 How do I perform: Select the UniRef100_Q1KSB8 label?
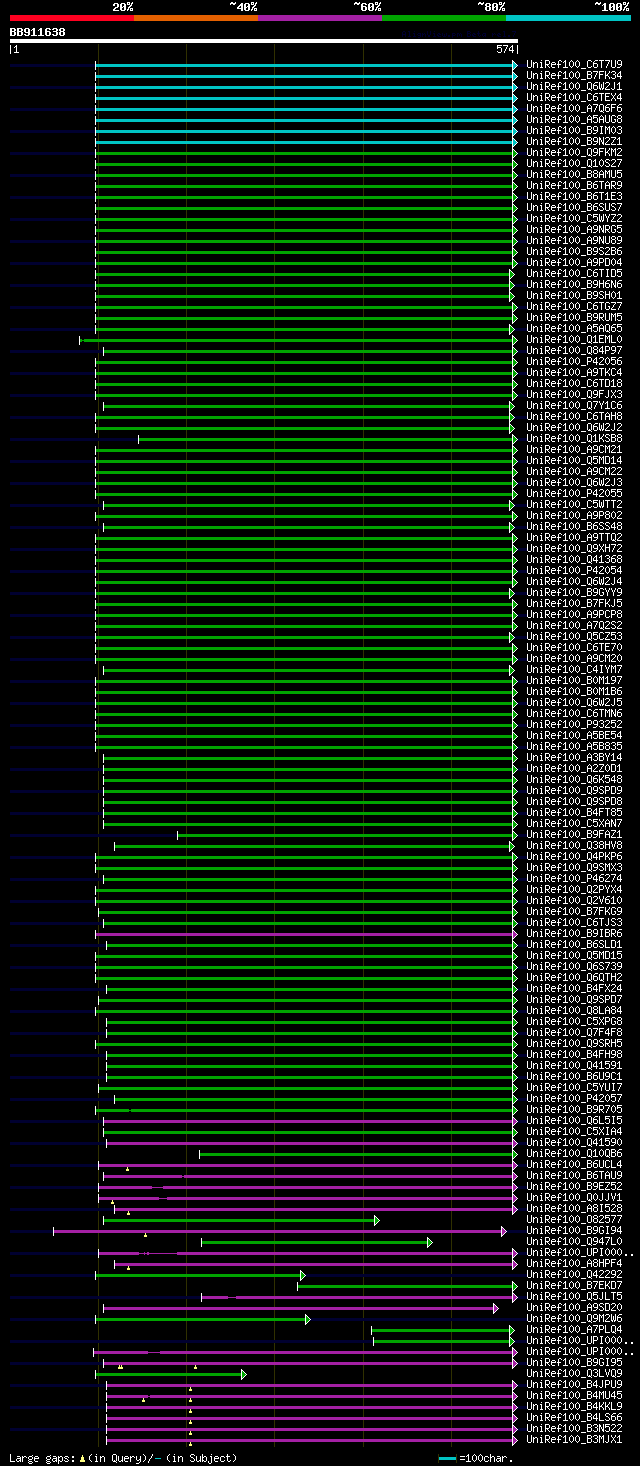point(574,438)
